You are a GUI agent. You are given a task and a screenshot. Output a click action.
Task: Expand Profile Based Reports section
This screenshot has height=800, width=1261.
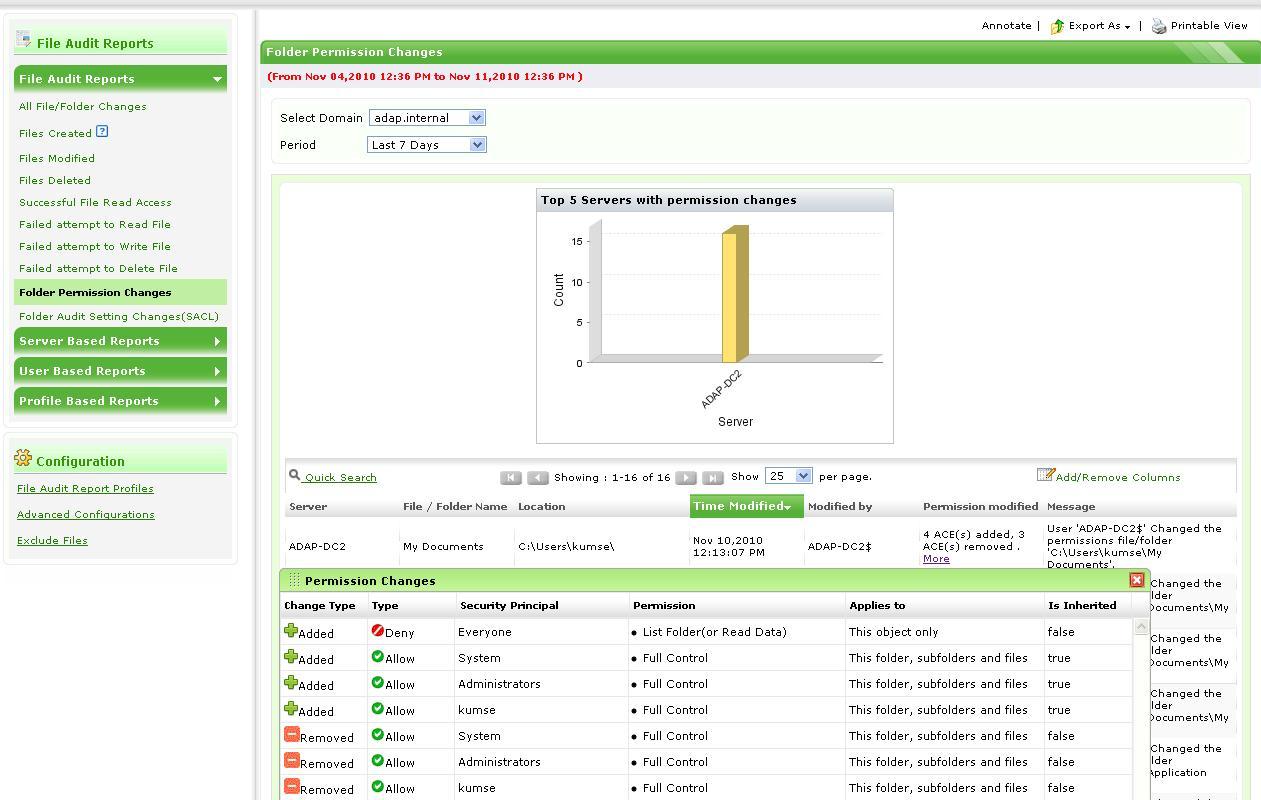pos(120,401)
